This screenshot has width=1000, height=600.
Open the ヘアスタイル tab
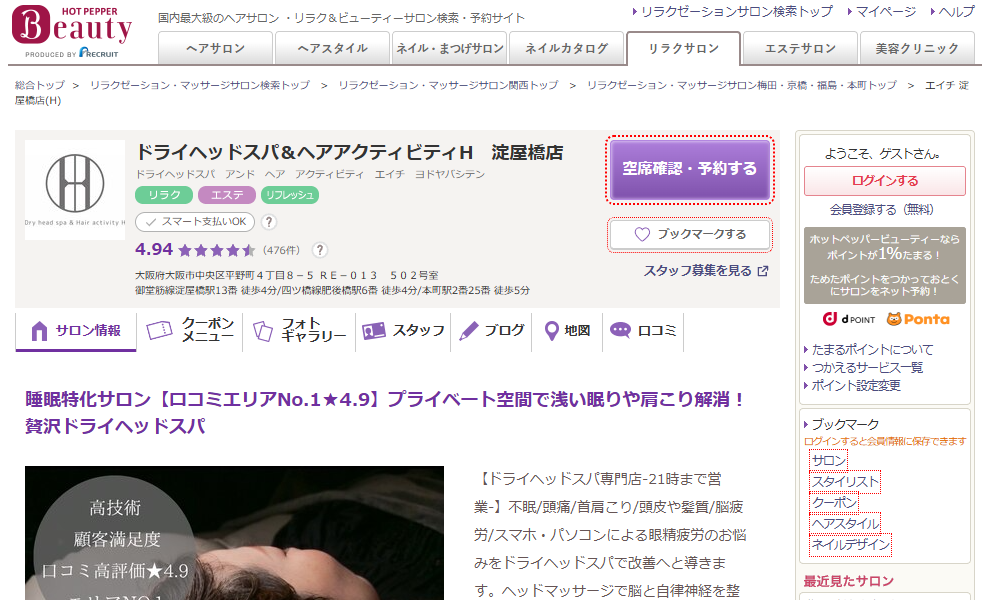tap(332, 48)
